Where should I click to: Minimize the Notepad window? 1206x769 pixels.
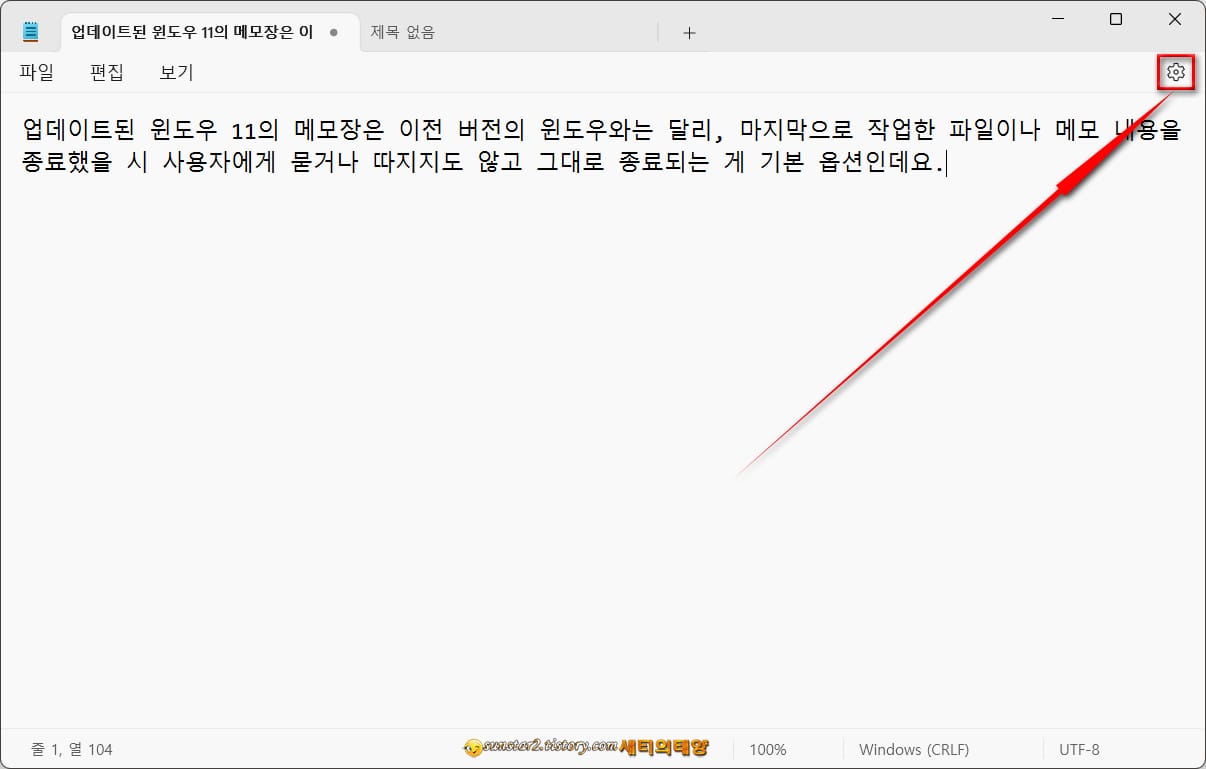coord(1056,19)
